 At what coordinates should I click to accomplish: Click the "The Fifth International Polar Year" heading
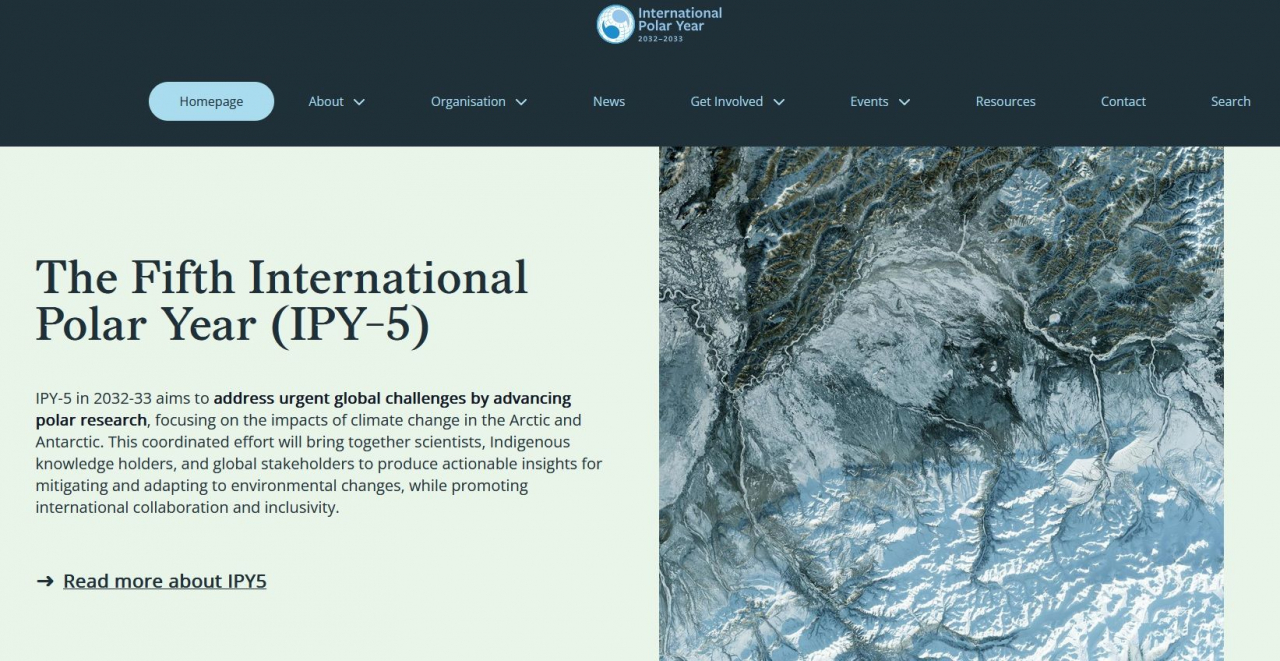281,301
